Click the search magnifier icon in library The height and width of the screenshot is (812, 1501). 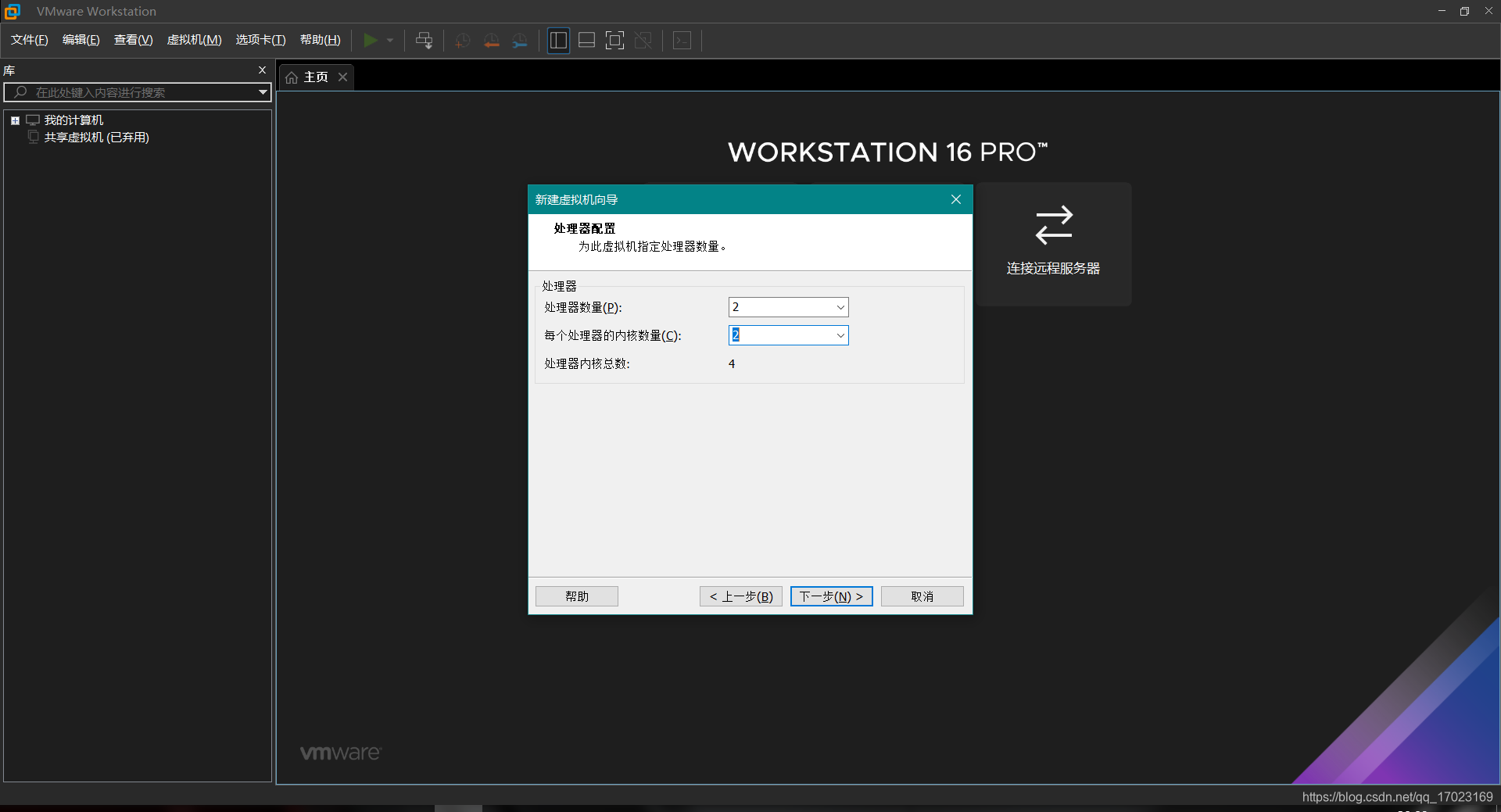(20, 92)
